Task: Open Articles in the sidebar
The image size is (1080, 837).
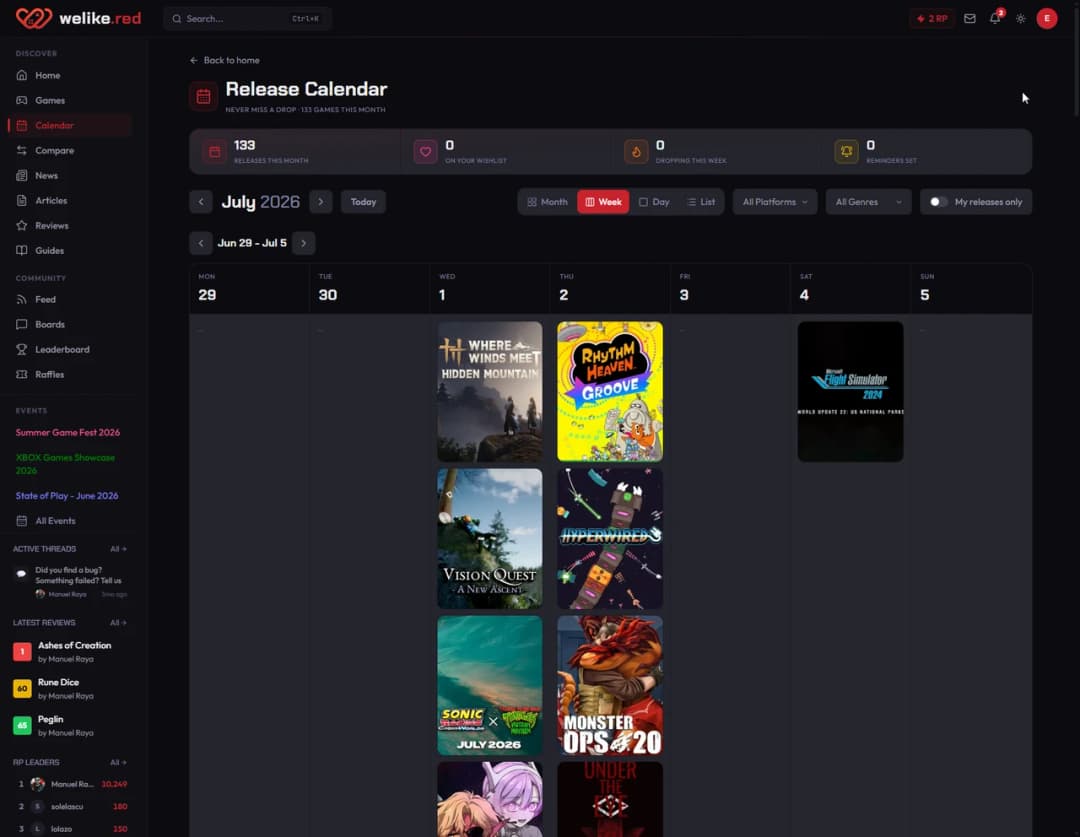Action: coord(69,200)
